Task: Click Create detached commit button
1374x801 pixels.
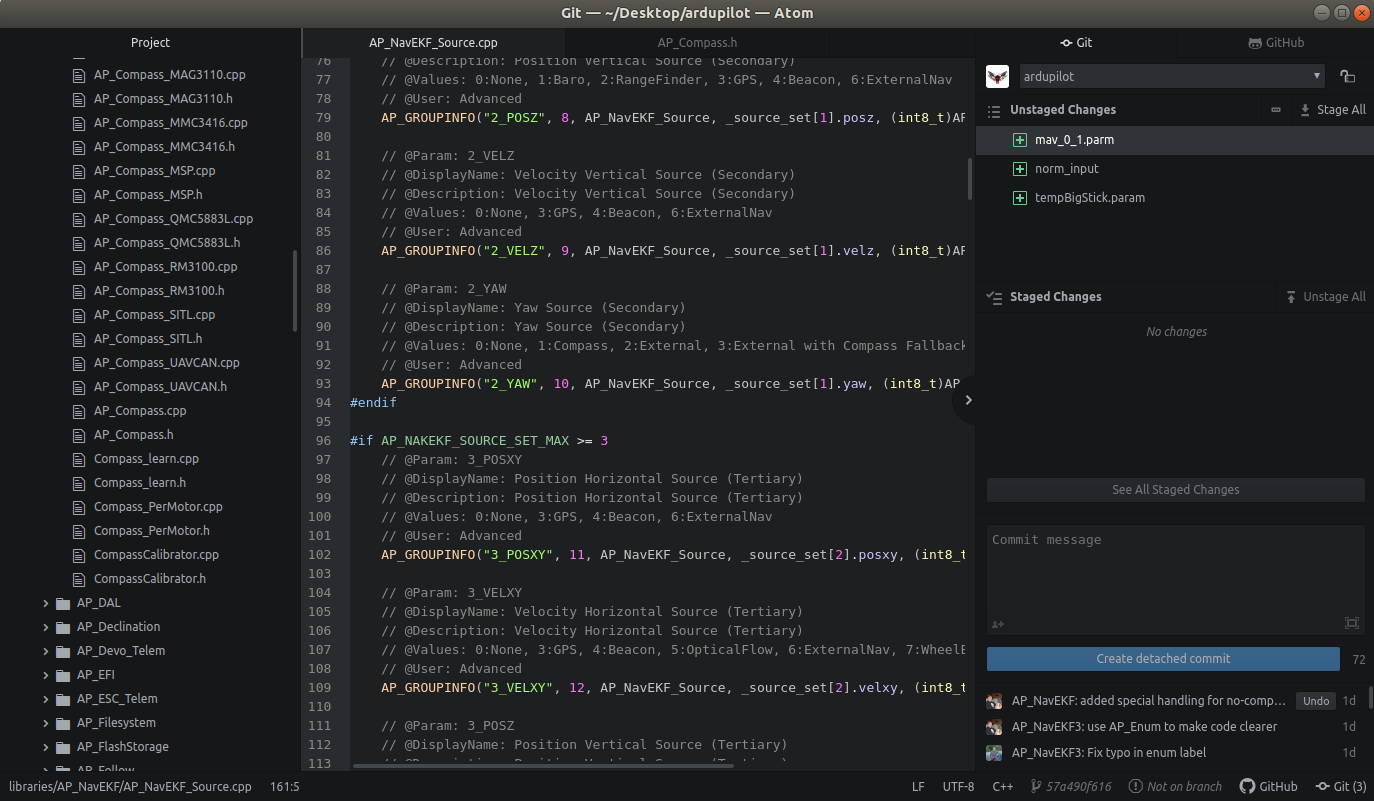Action: [1162, 659]
